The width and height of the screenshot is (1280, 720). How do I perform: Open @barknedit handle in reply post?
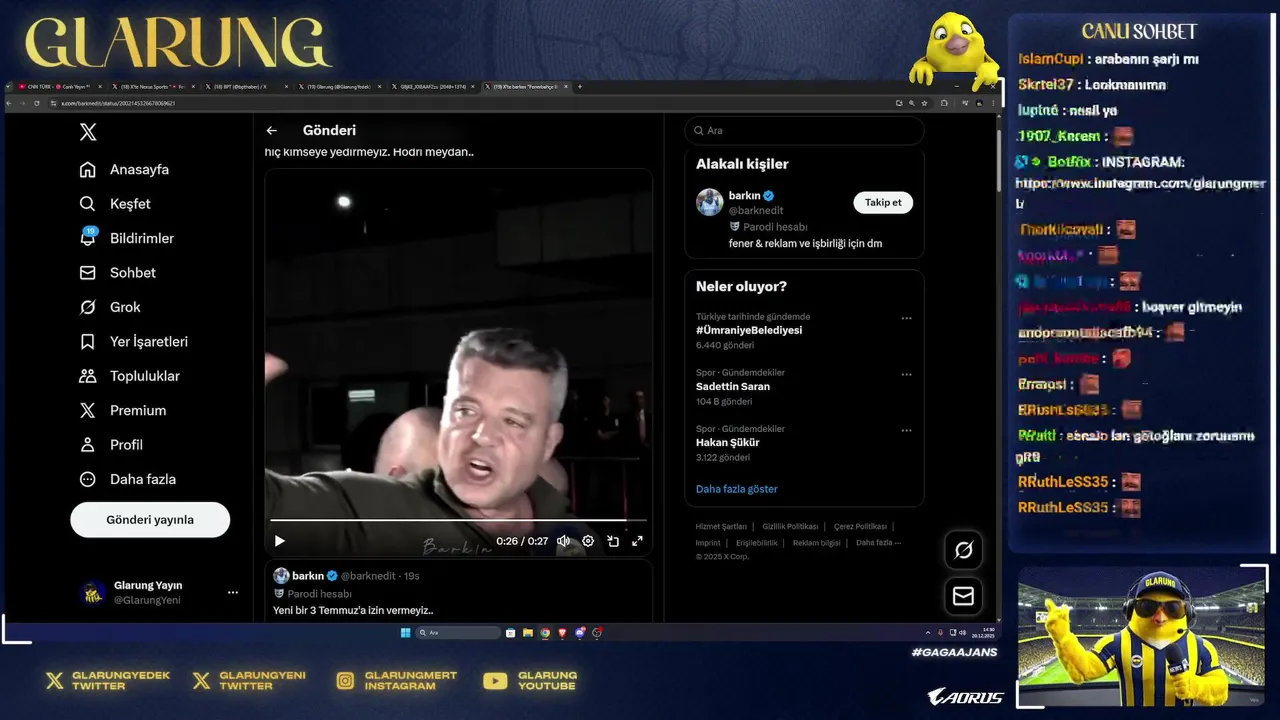coord(369,576)
